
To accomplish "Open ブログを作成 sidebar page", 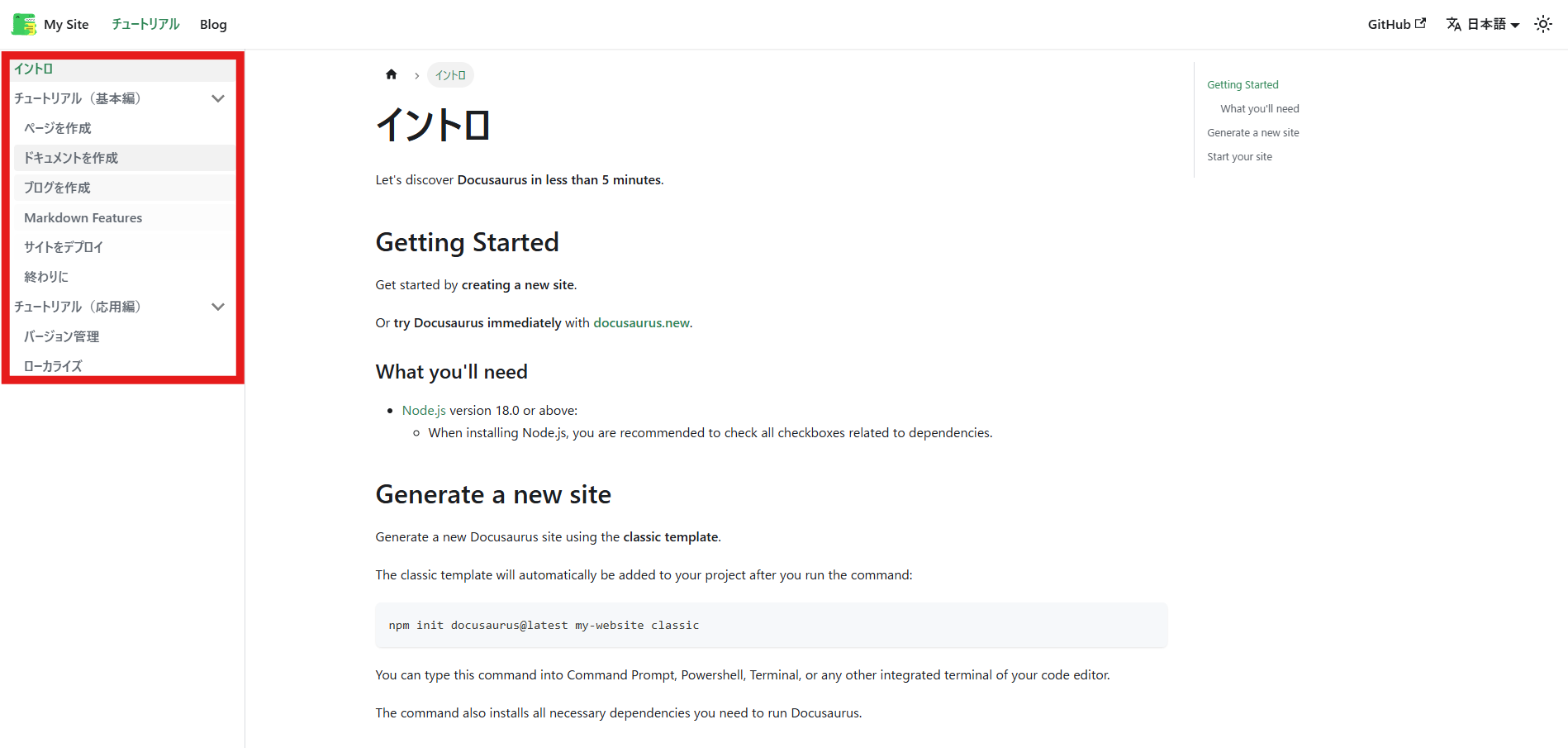I will coord(126,188).
